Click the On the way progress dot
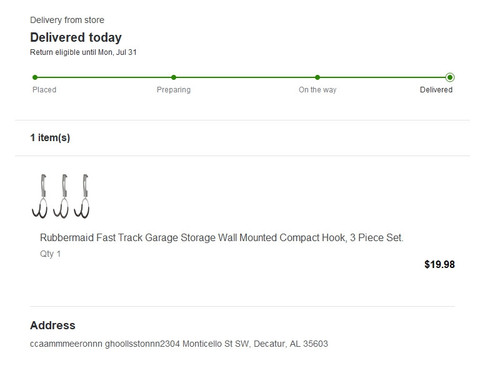 click(x=317, y=77)
